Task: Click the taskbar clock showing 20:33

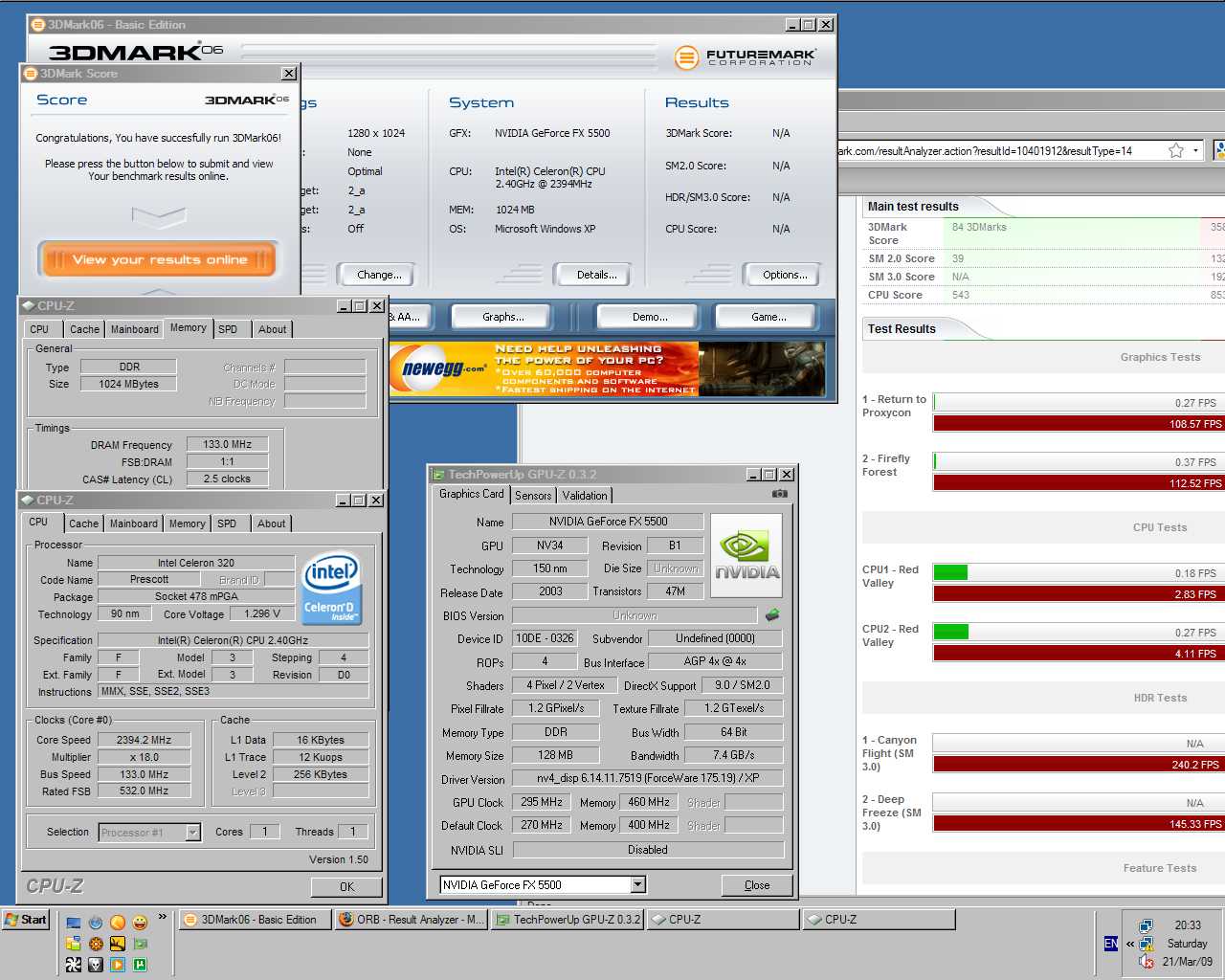Action: pyautogui.click(x=1188, y=925)
